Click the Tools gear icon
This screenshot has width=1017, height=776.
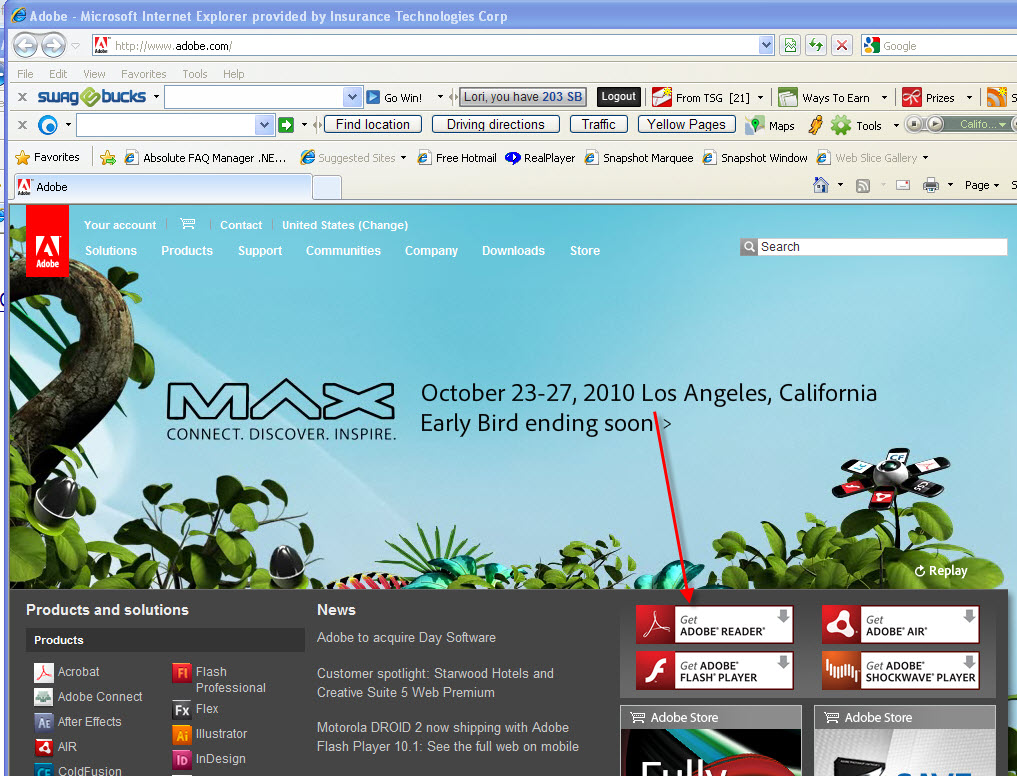[841, 125]
